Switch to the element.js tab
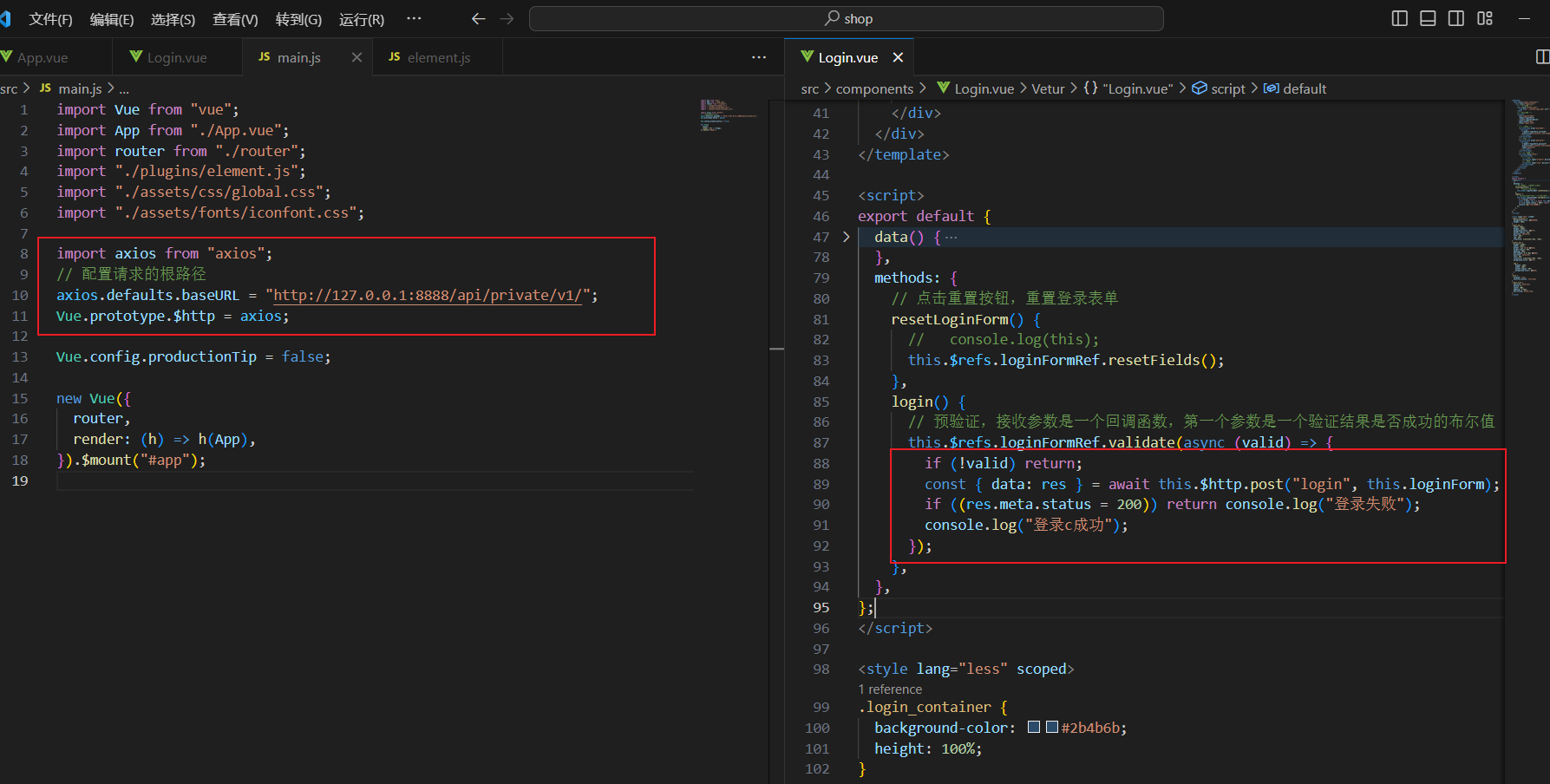Screen dimensions: 1550x784 pos(438,57)
